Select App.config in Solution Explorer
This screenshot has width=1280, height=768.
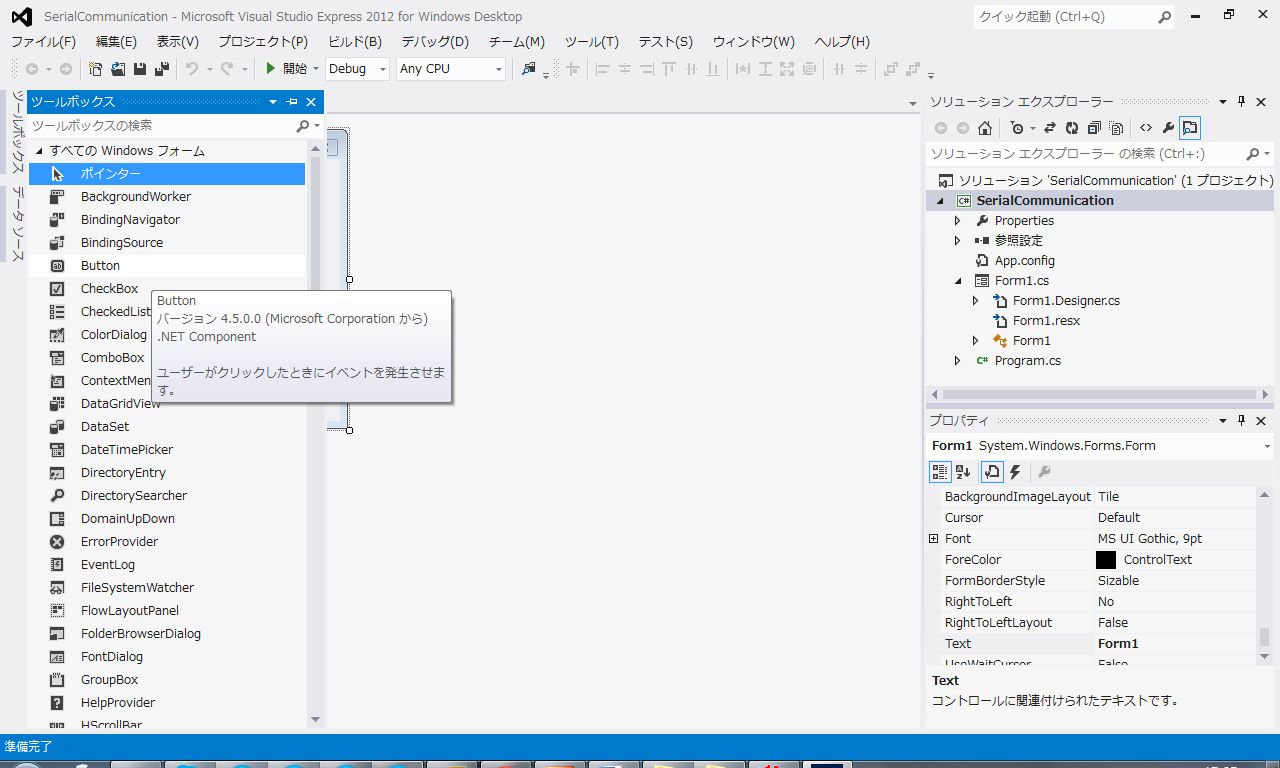tap(1024, 260)
